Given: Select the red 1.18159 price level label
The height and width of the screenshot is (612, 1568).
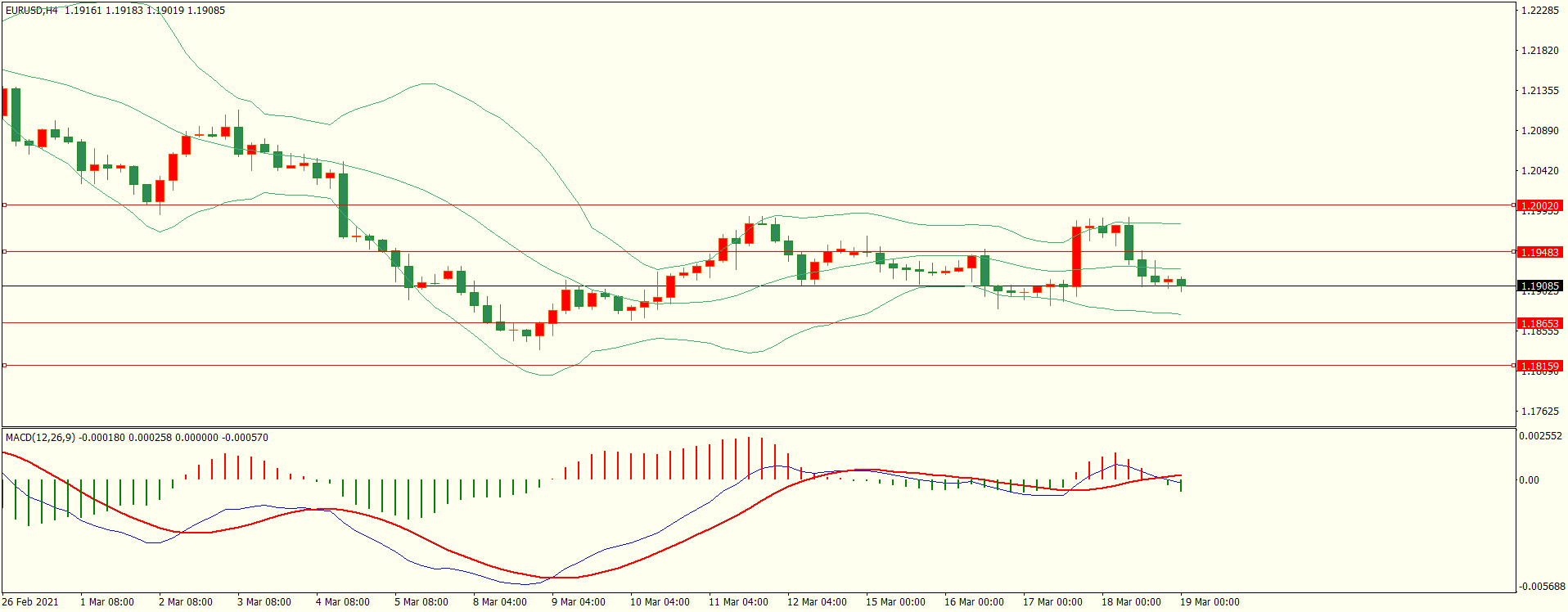Looking at the screenshot, I should click(1539, 366).
